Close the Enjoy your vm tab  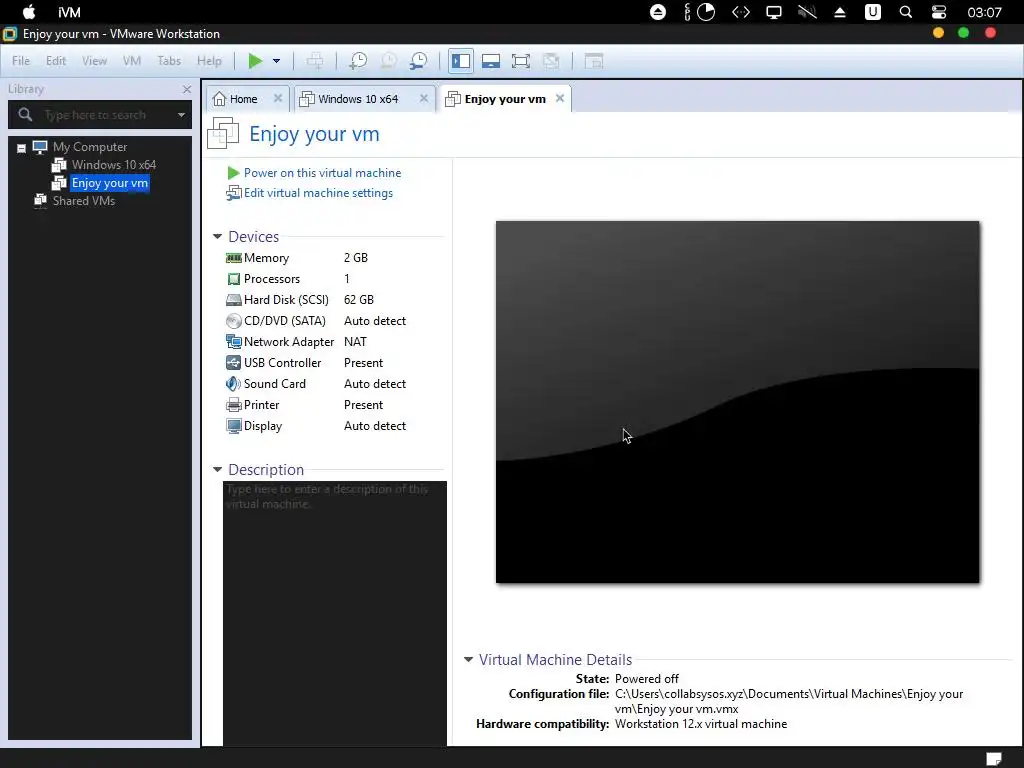[x=560, y=98]
